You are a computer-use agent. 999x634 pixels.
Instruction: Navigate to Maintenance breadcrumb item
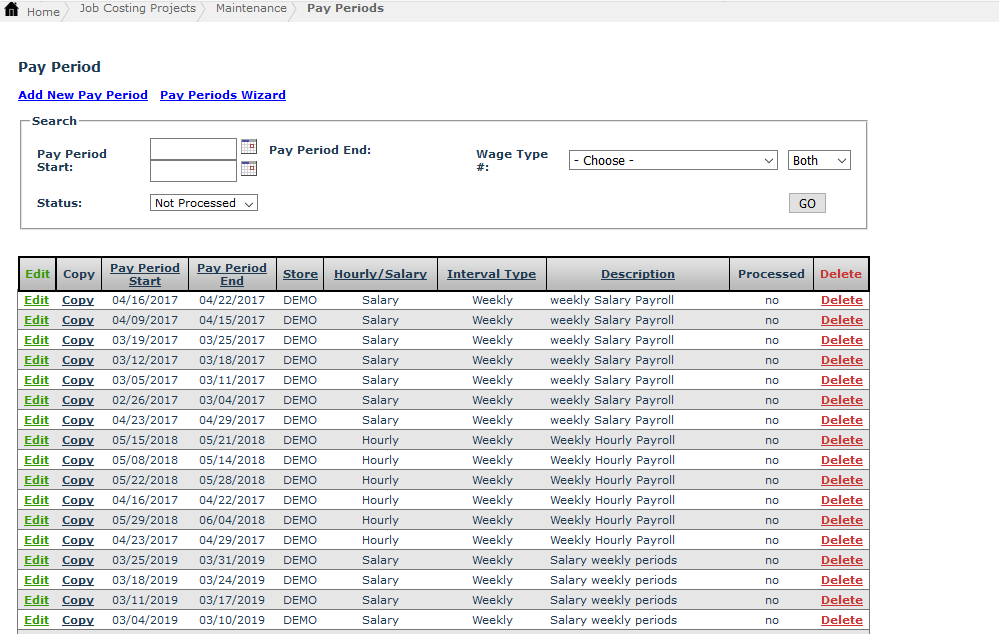click(251, 9)
